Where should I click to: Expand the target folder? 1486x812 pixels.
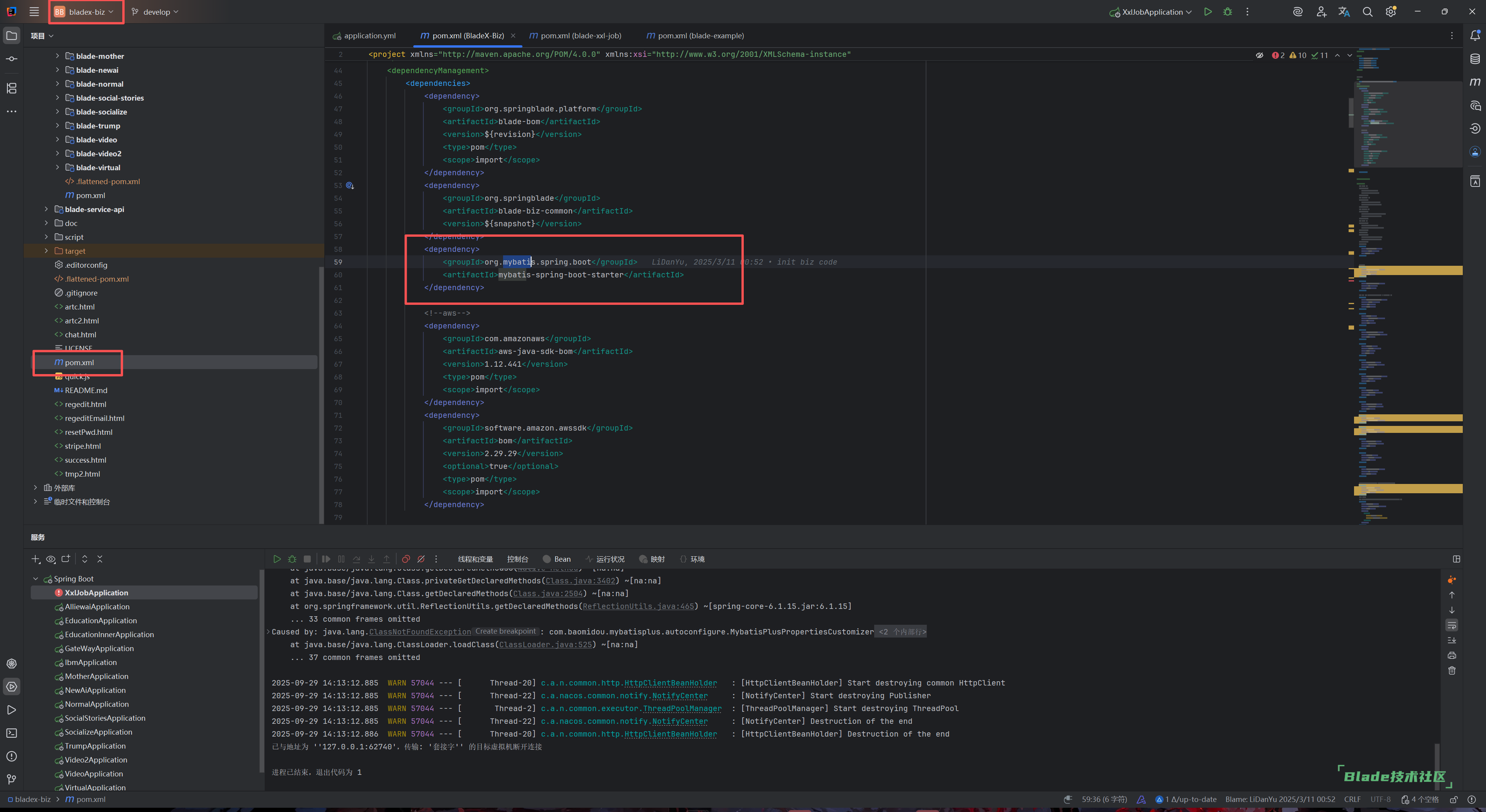(x=46, y=251)
